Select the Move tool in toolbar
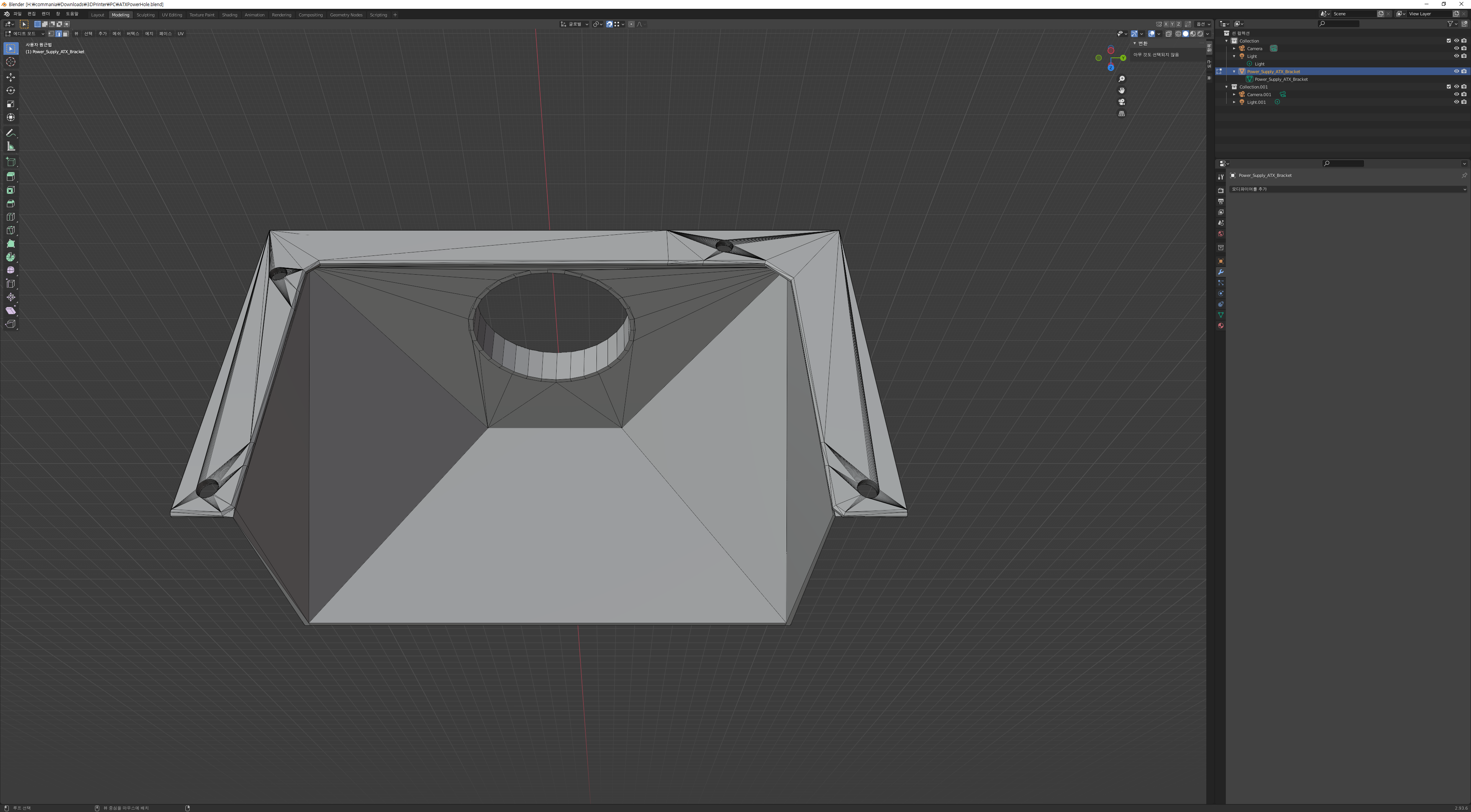The height and width of the screenshot is (812, 1471). [x=10, y=77]
